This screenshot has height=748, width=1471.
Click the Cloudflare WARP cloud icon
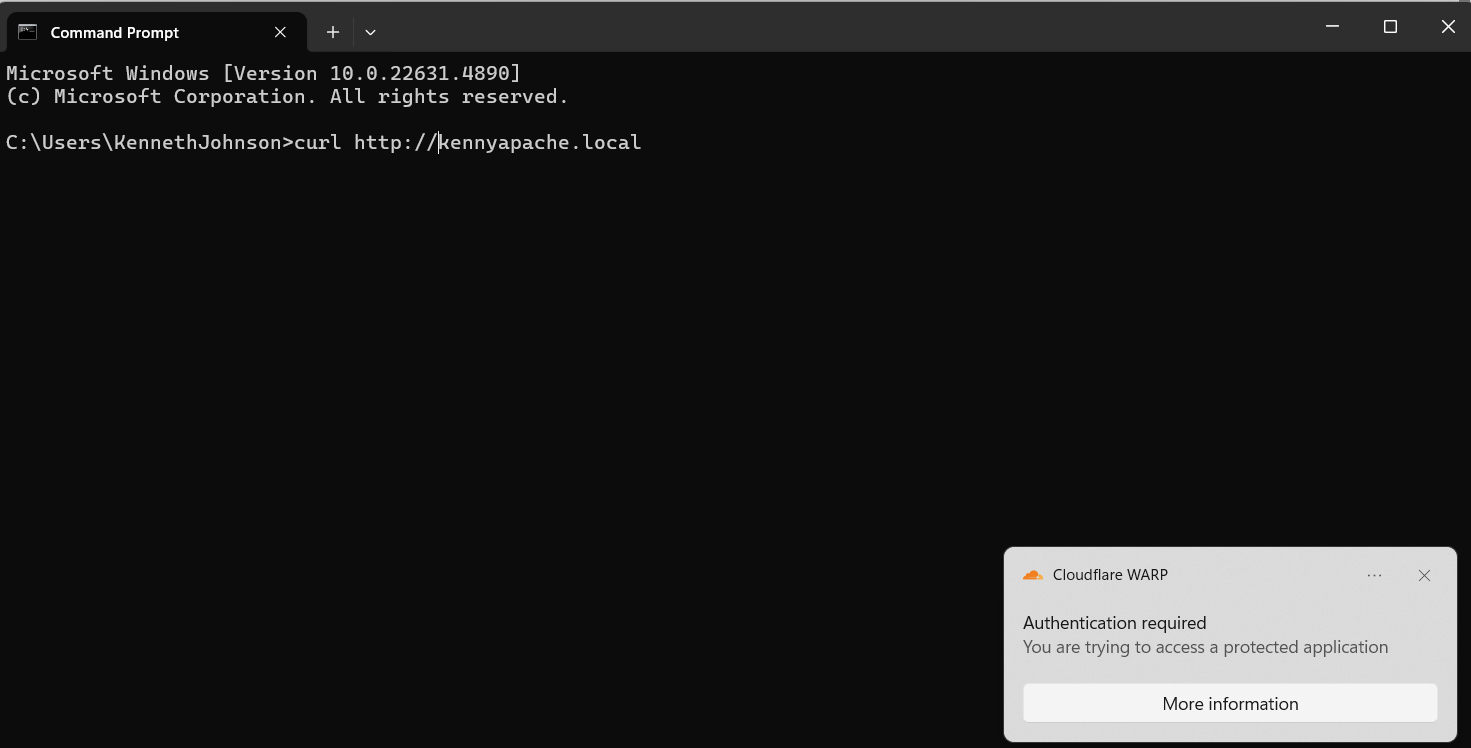(1033, 575)
